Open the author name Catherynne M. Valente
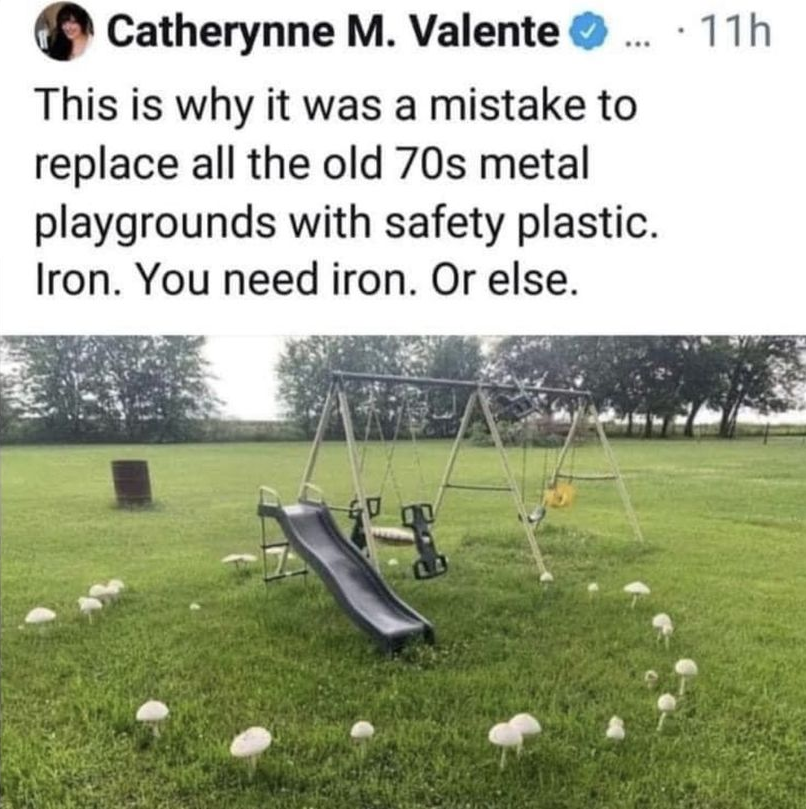806x809 pixels. coord(333,32)
